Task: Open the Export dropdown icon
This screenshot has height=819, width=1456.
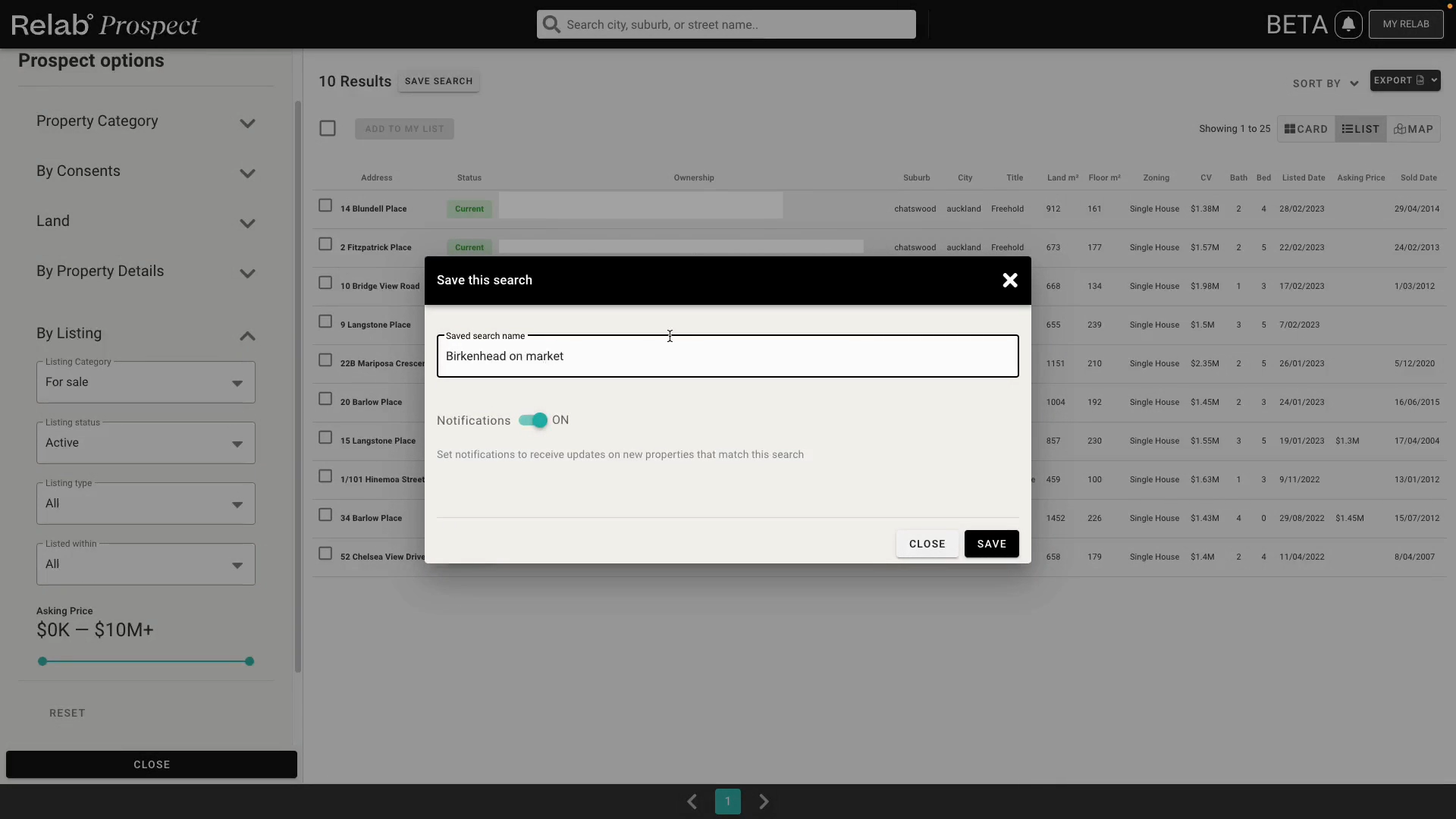Action: click(1435, 80)
